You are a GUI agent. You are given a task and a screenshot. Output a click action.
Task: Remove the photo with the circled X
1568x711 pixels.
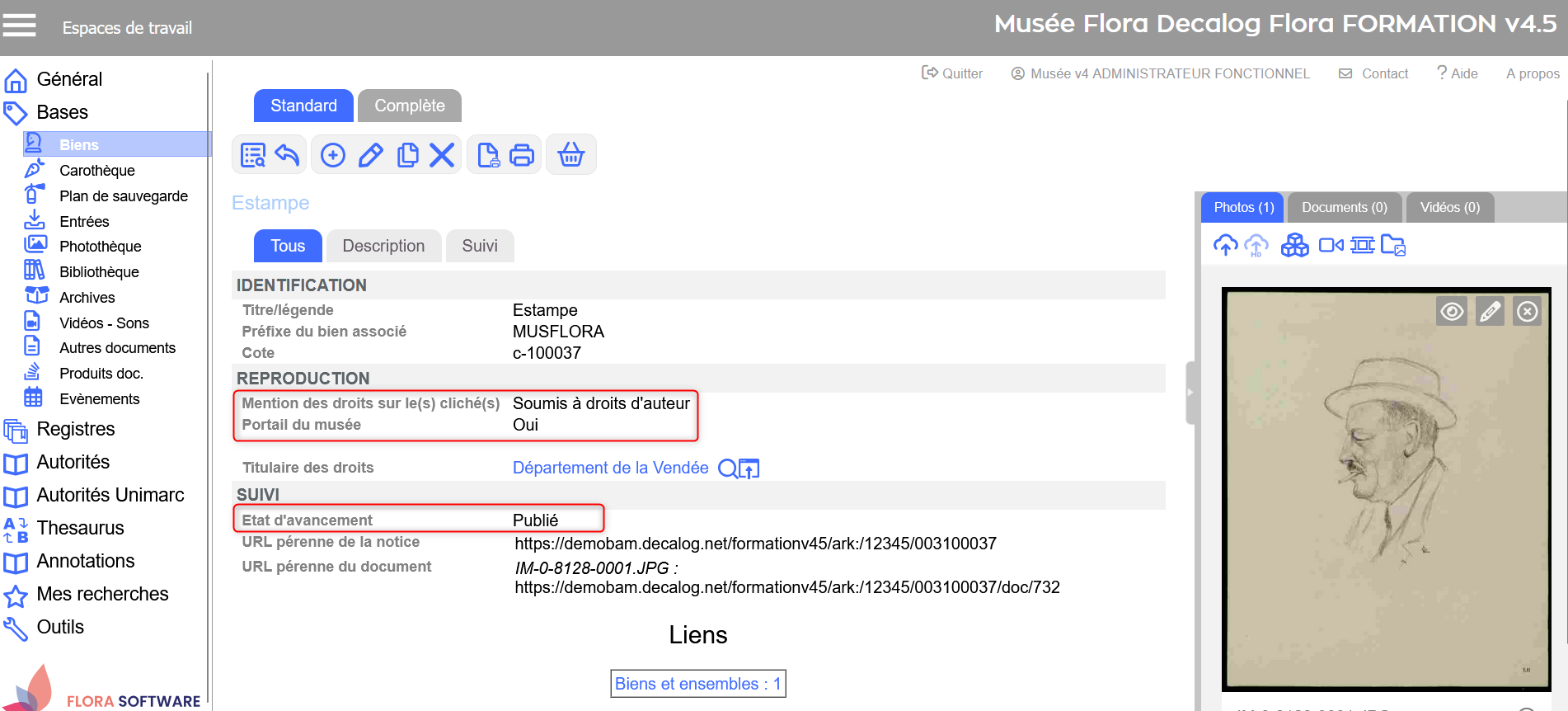(1528, 312)
